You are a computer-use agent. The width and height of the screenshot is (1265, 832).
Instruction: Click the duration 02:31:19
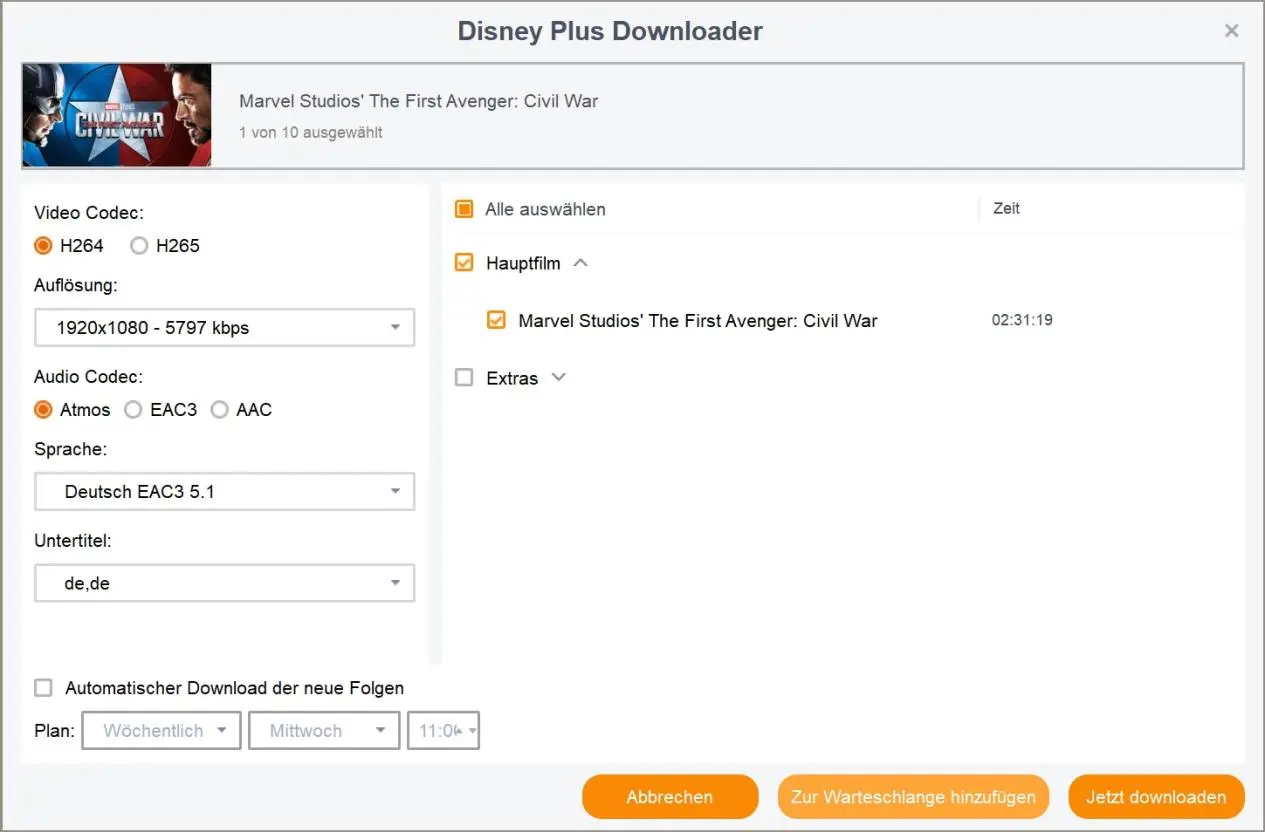[1022, 320]
